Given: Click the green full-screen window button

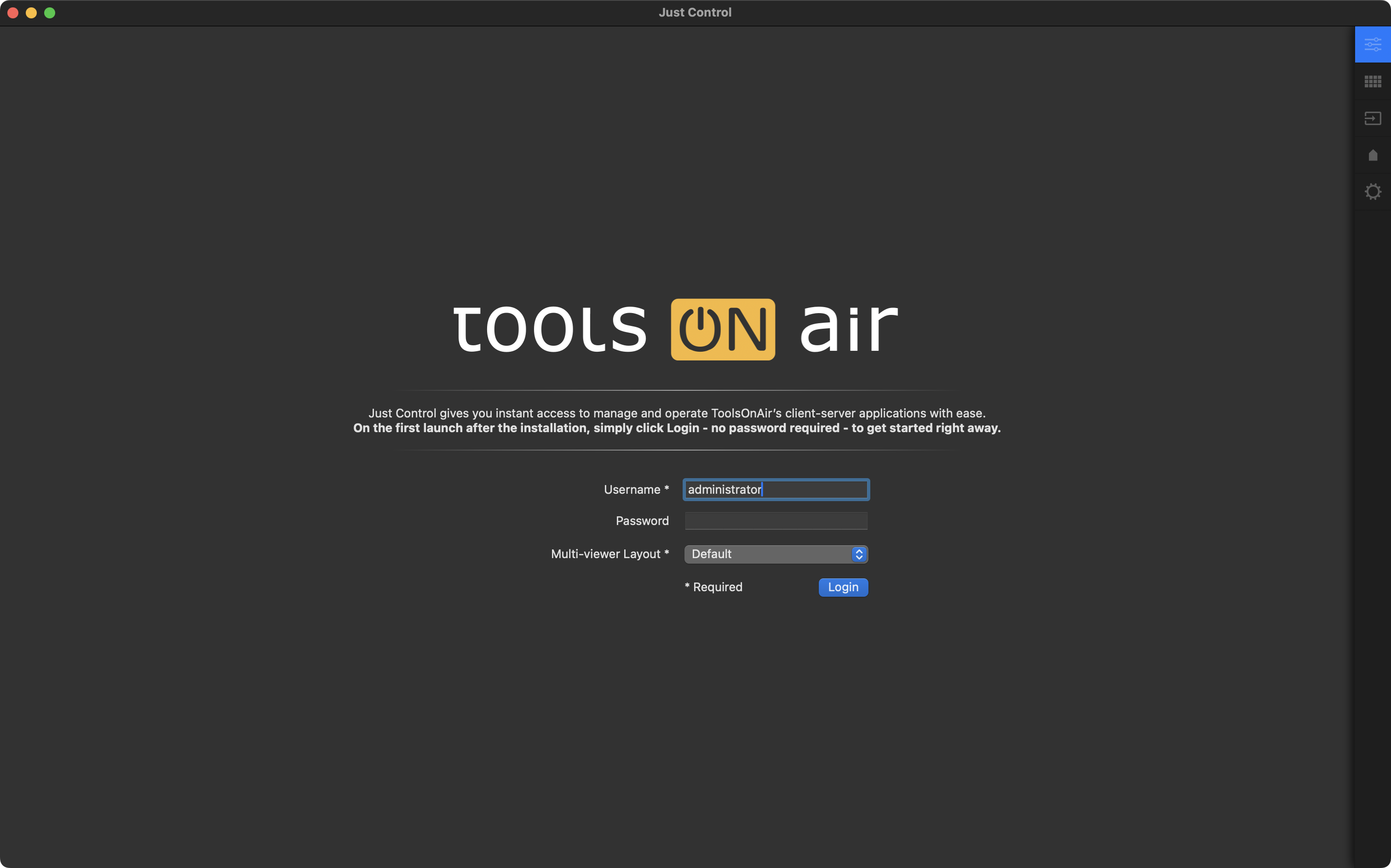Looking at the screenshot, I should point(50,12).
